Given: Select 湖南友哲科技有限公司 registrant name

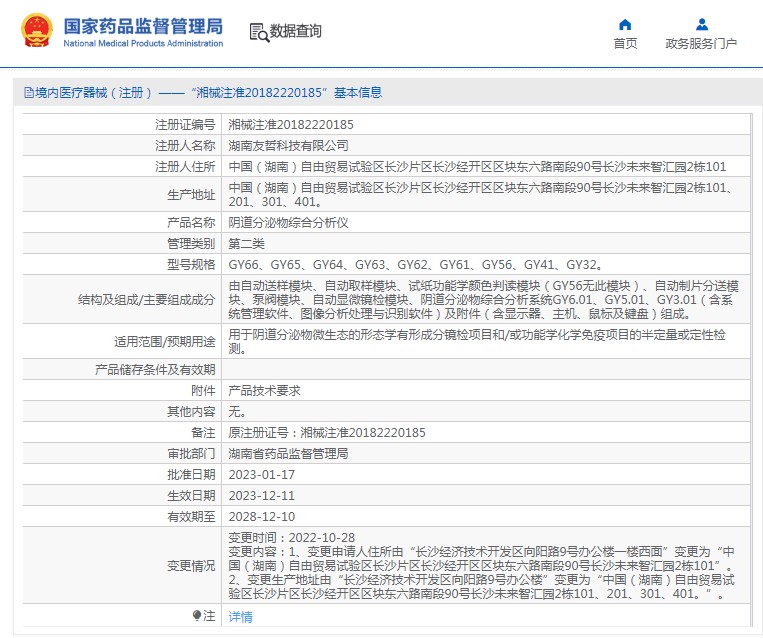Looking at the screenshot, I should 289,146.
